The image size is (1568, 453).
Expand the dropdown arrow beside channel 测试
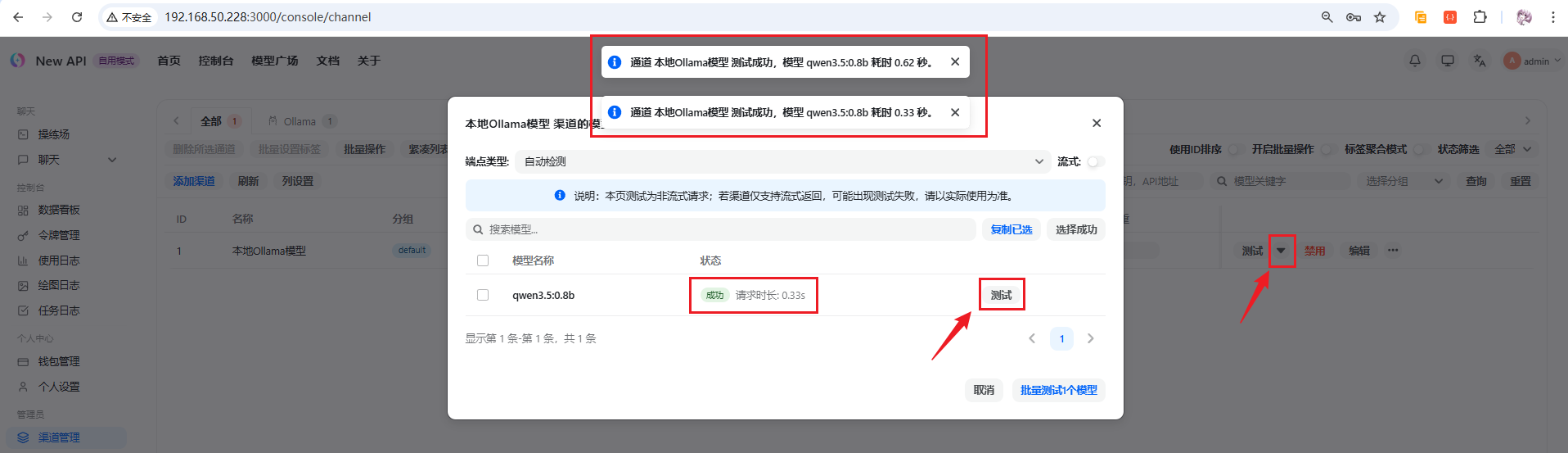[1281, 251]
